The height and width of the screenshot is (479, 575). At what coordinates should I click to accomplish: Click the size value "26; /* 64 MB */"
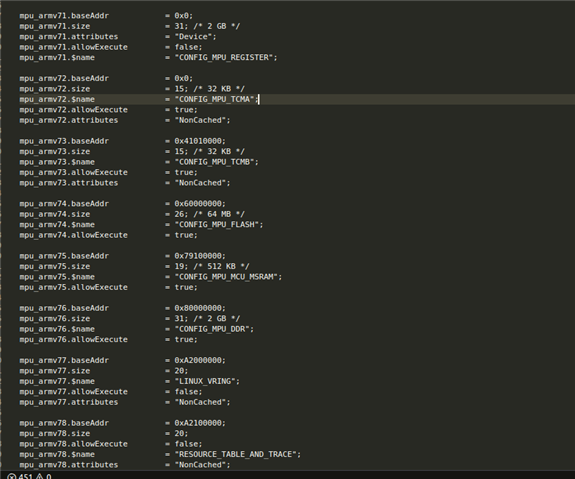point(210,215)
